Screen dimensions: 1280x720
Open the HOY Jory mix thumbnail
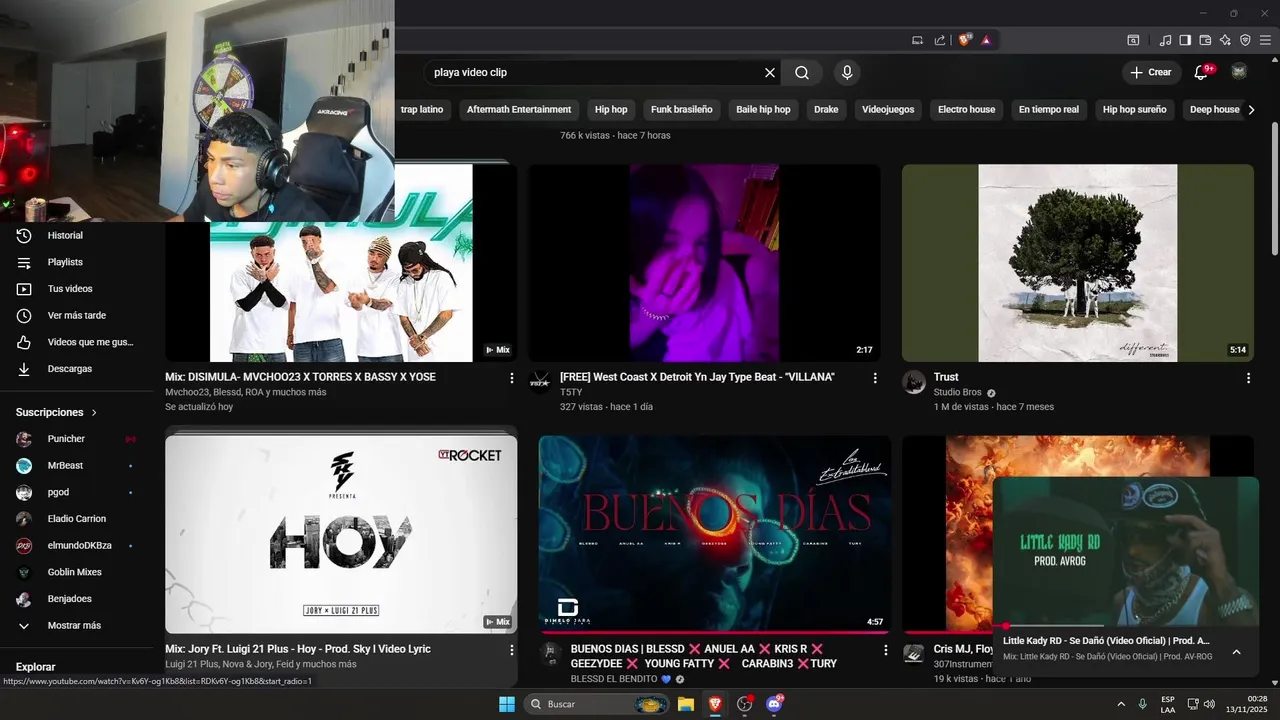tap(341, 534)
